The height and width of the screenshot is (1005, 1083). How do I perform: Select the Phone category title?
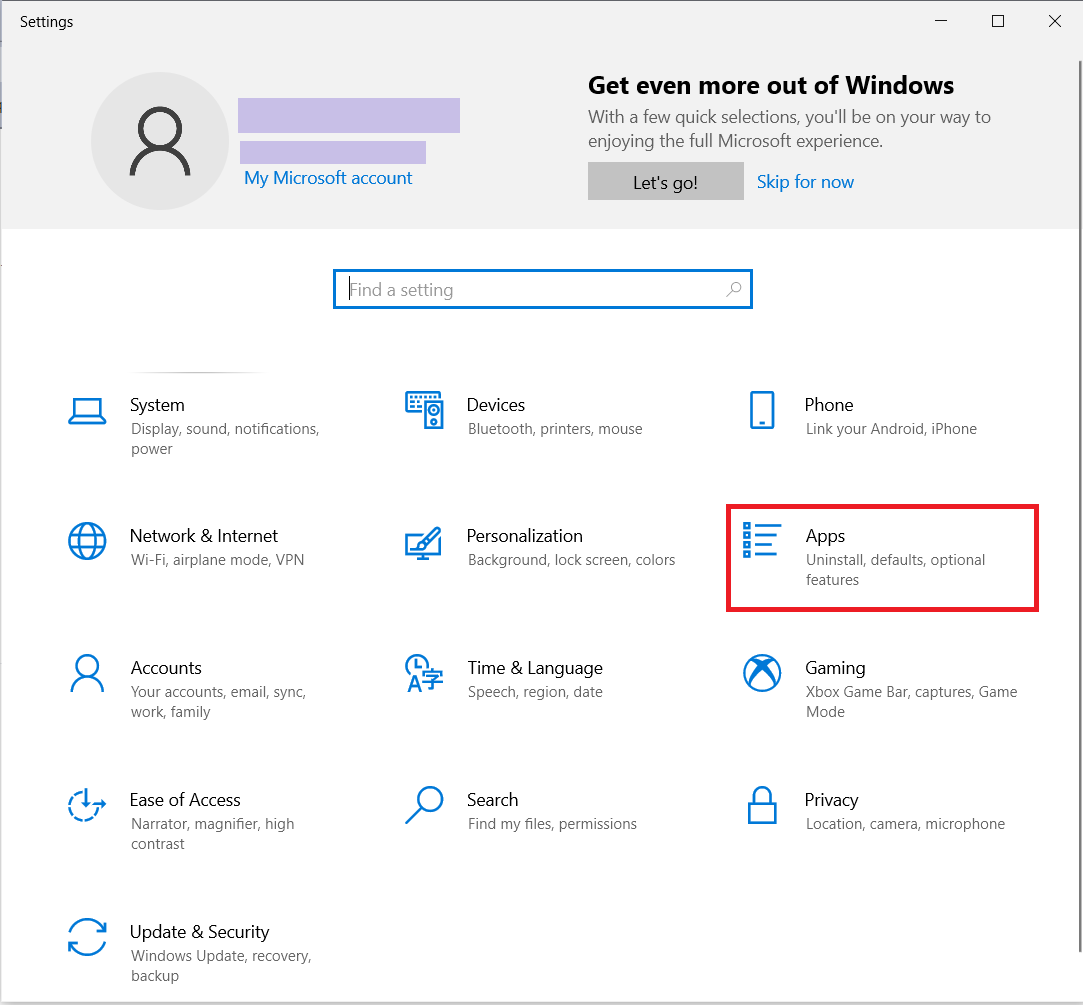point(829,405)
